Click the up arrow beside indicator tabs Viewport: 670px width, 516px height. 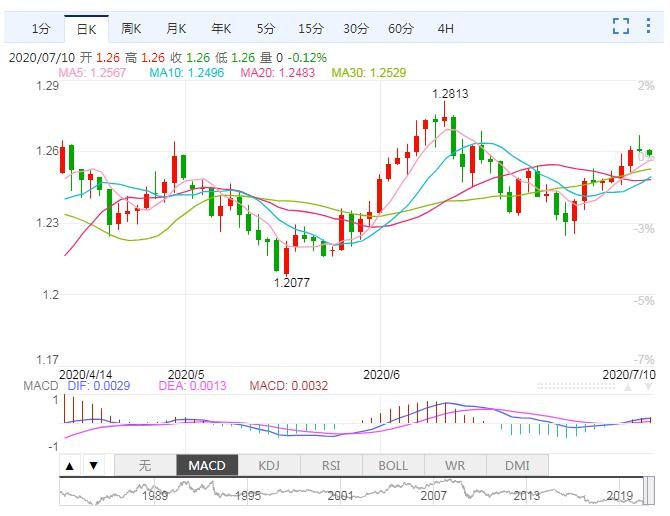coord(70,465)
